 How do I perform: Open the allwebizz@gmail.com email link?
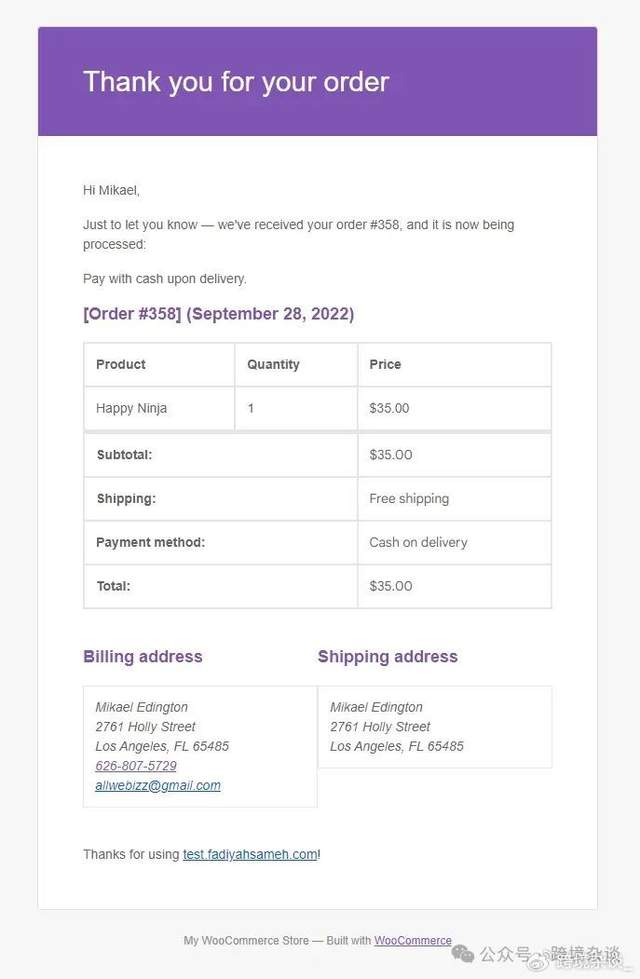(x=158, y=786)
